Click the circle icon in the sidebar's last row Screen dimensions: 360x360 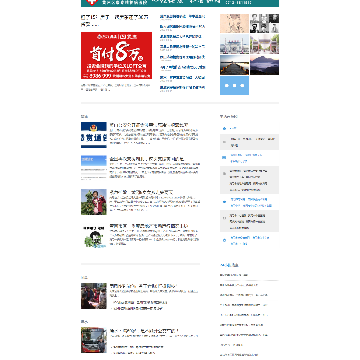pyautogui.click(x=224, y=240)
